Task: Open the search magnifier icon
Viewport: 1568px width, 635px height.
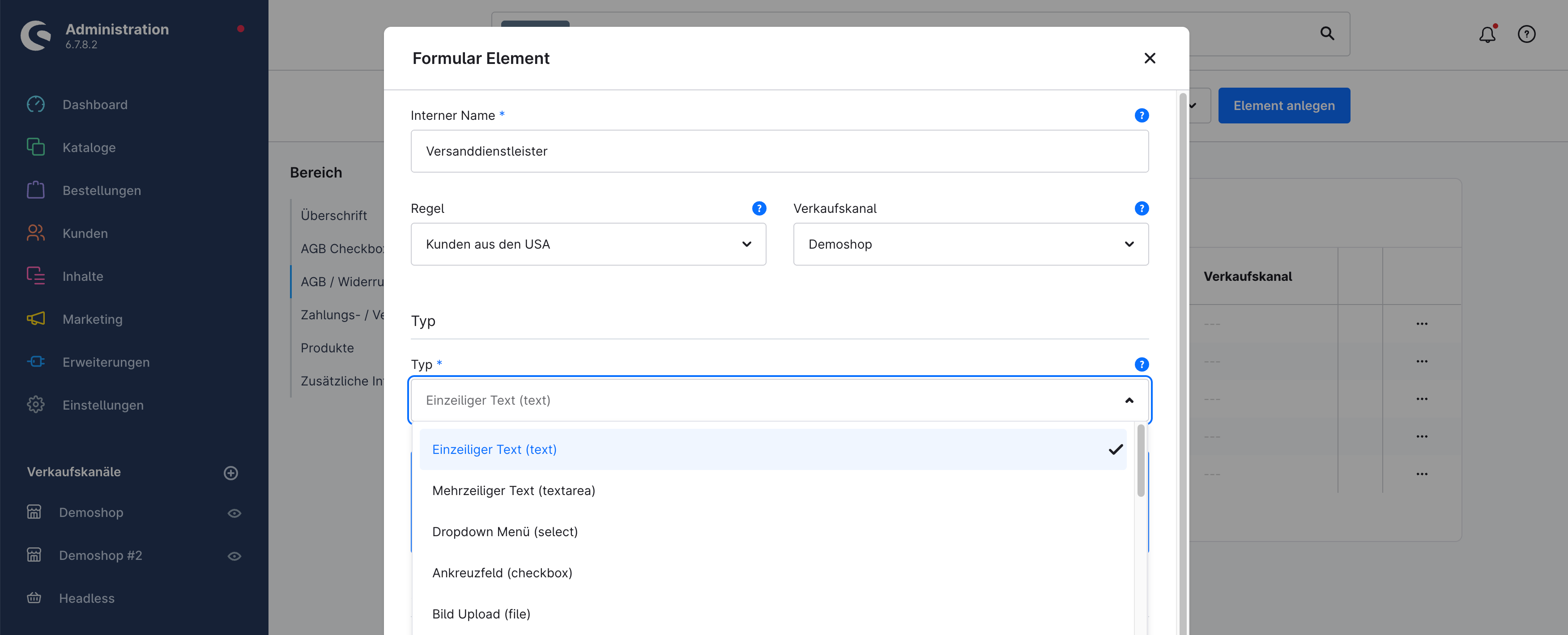Action: [1327, 34]
